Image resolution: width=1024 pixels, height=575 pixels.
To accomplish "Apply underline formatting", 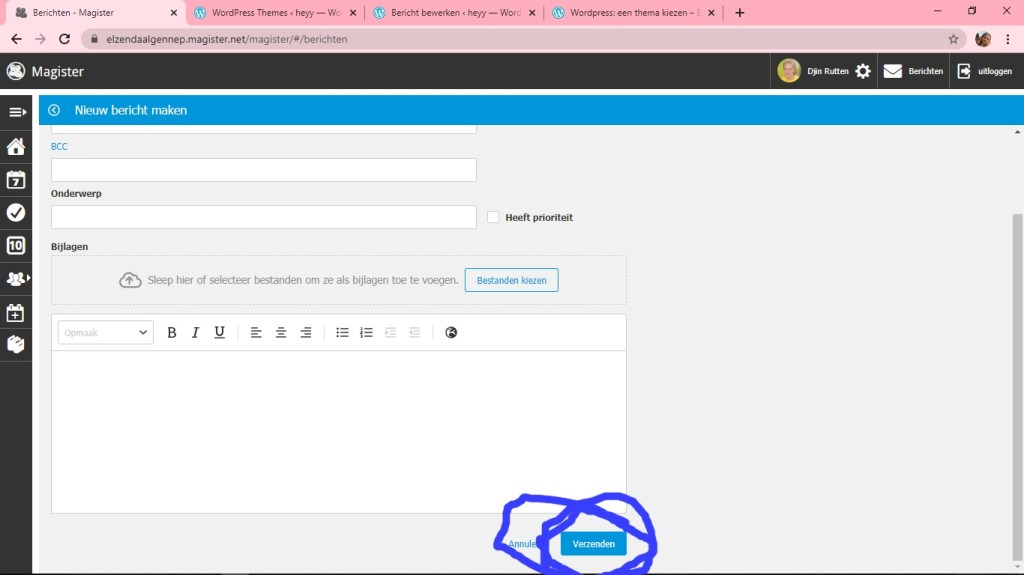I will coord(220,333).
